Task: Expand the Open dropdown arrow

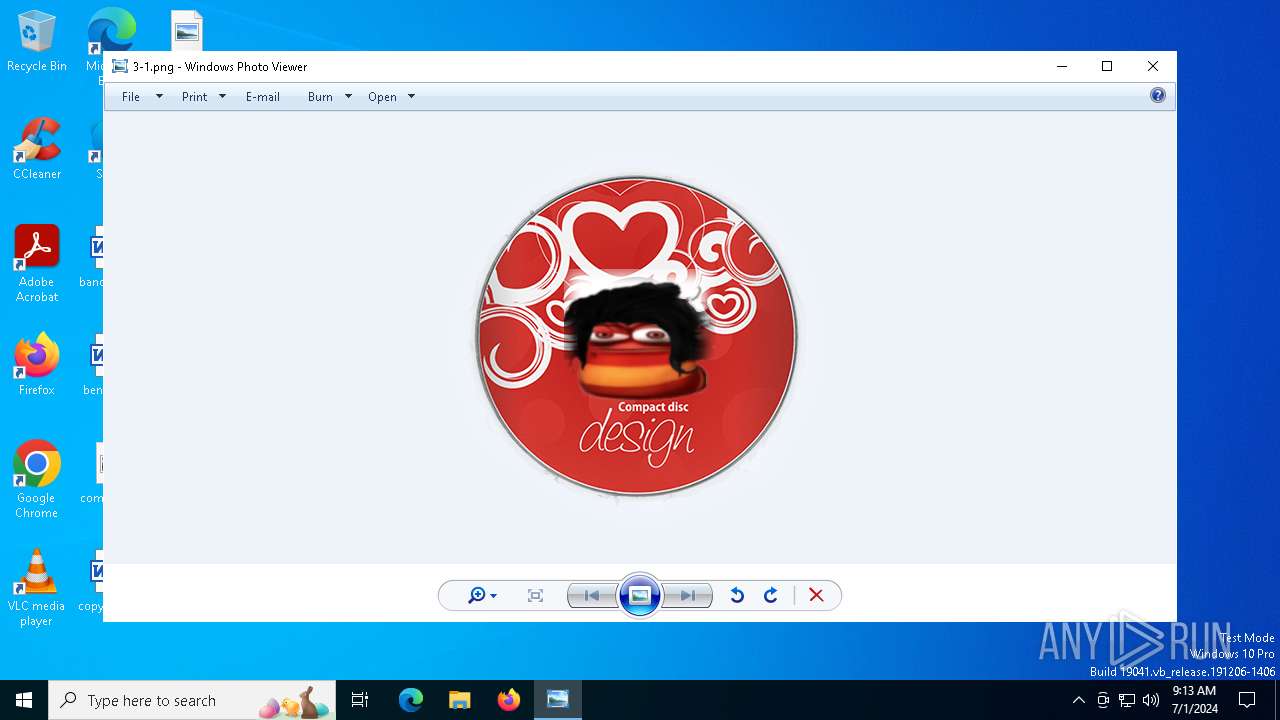Action: 411,97
